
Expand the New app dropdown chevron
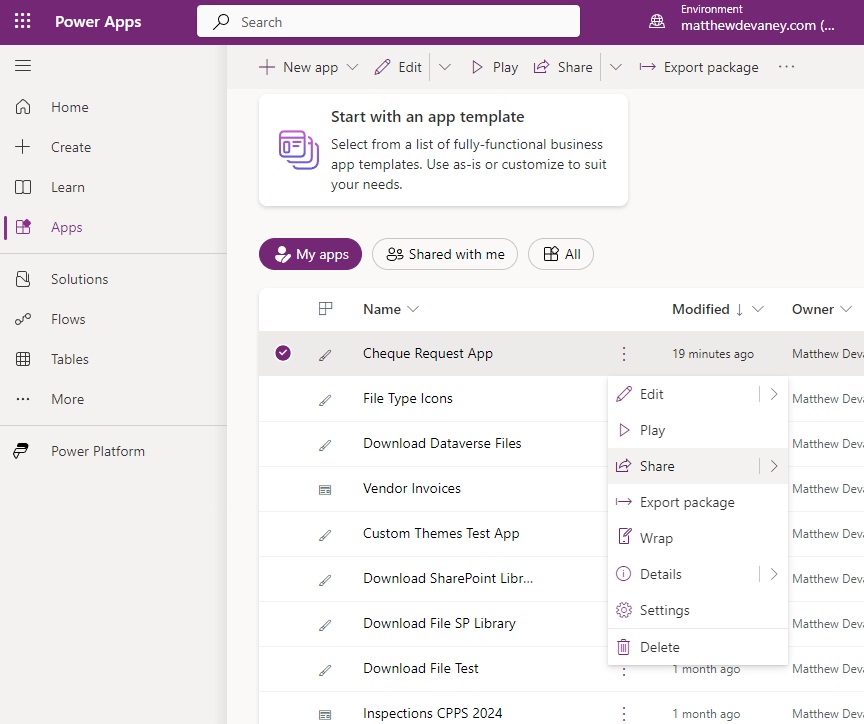pos(352,67)
